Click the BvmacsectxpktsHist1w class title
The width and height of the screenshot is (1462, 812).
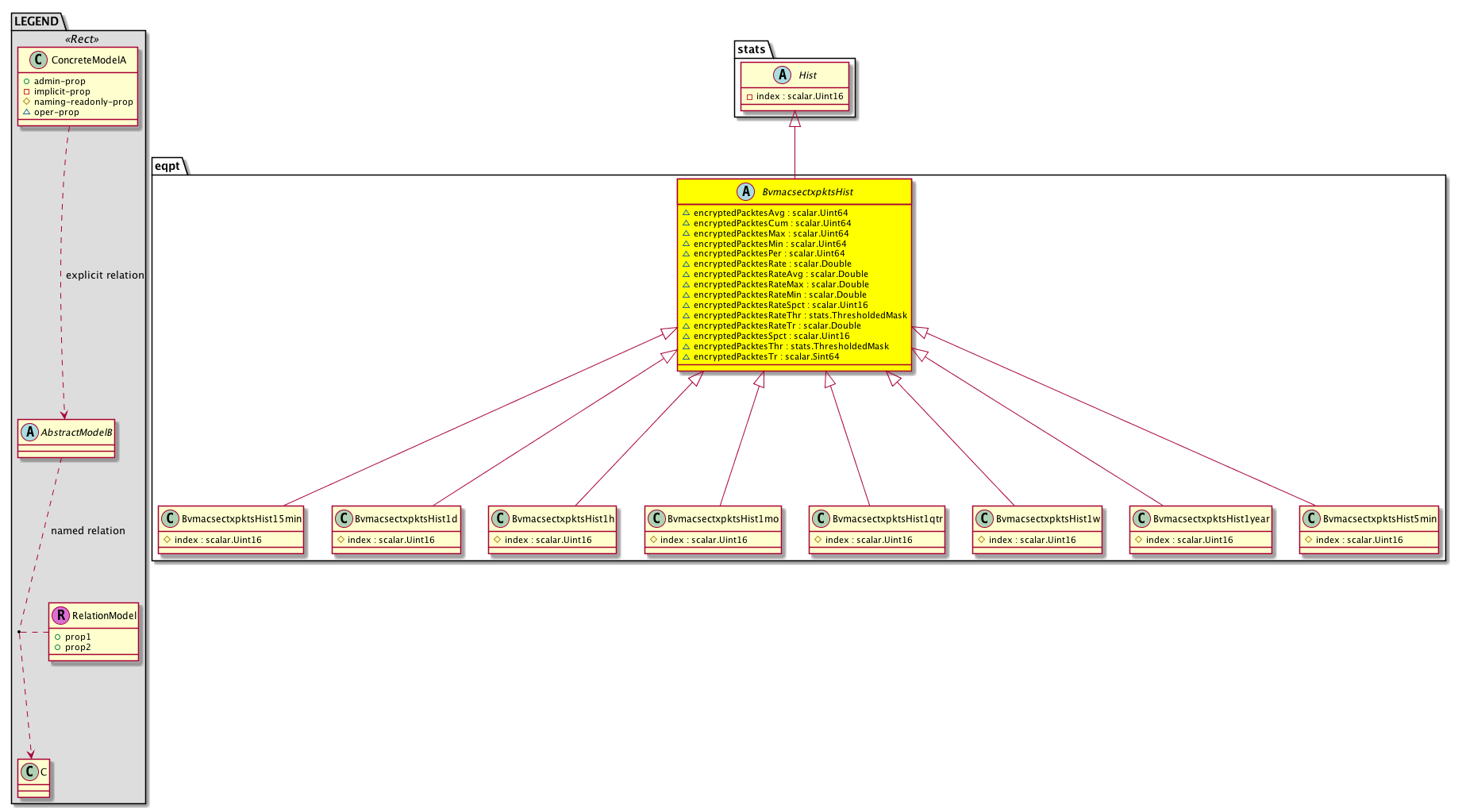[1048, 519]
